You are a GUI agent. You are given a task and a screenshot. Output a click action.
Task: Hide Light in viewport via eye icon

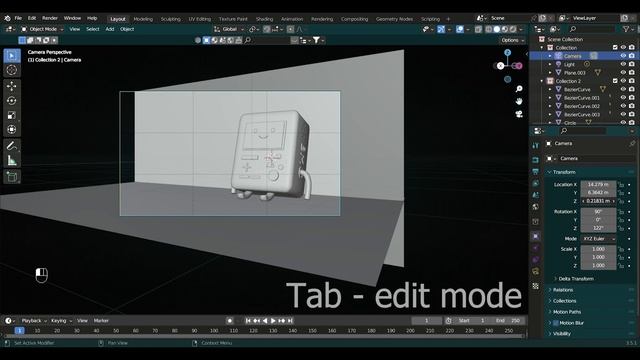623,64
